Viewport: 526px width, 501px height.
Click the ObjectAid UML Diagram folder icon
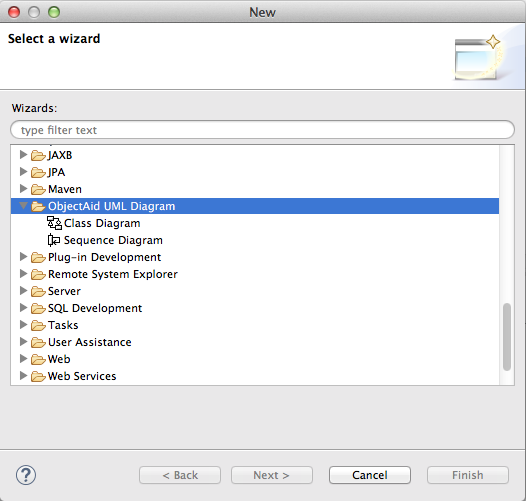click(38, 206)
